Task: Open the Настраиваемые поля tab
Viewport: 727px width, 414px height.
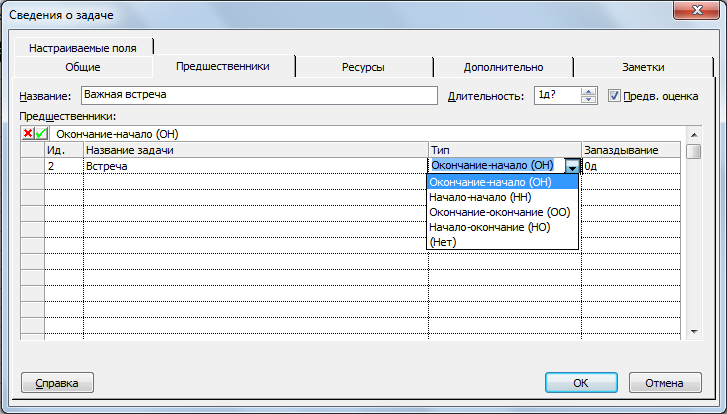Action: pos(83,48)
